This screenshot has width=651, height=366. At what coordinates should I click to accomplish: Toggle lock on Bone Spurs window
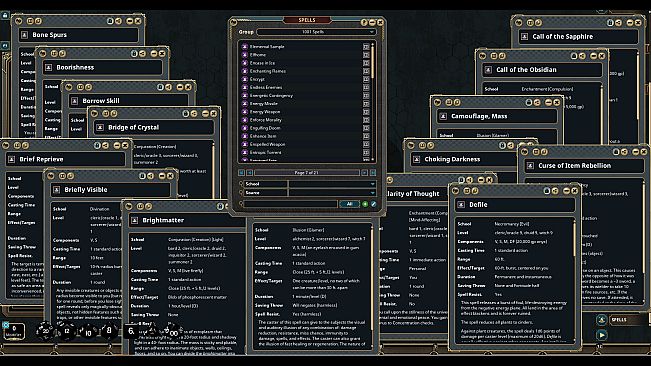click(110, 21)
